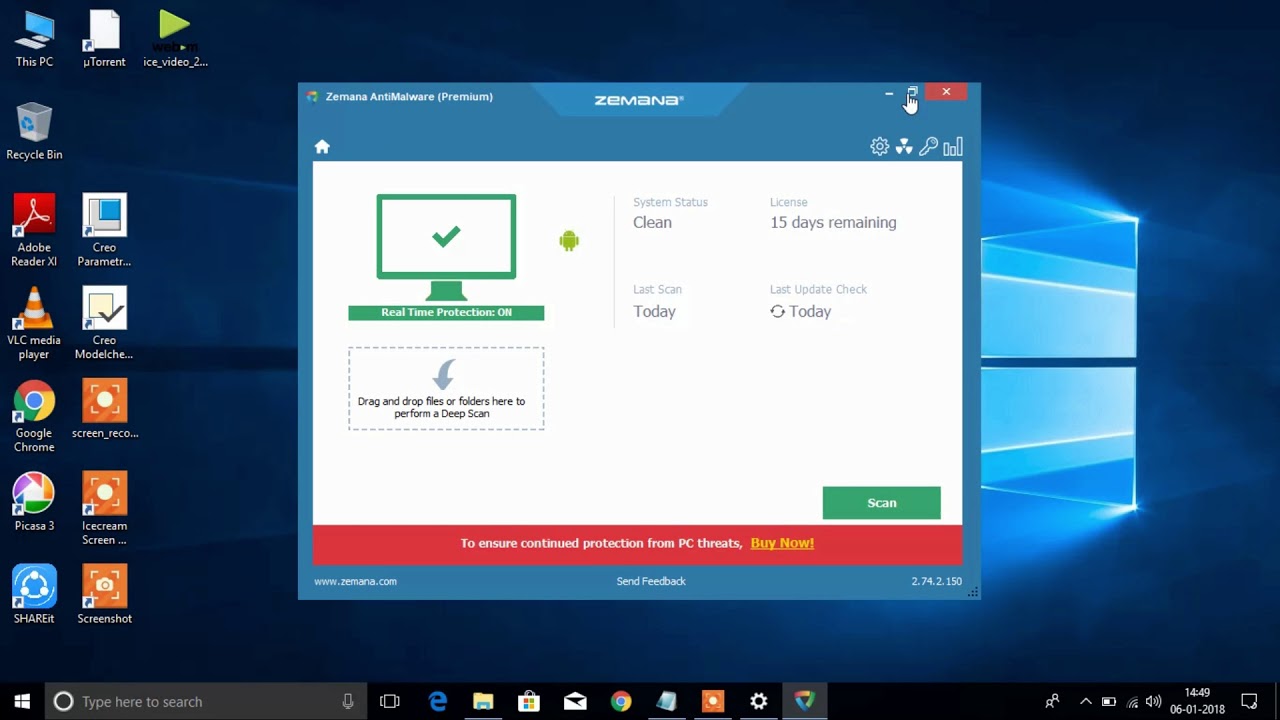Click Zemana shield icon on the taskbar

tap(805, 701)
